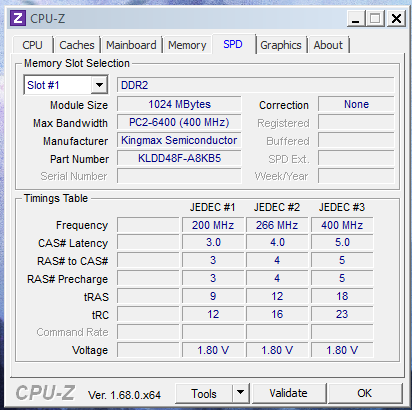Select the 266 MHz frequency cell
This screenshot has width=412, height=410.
(277, 225)
